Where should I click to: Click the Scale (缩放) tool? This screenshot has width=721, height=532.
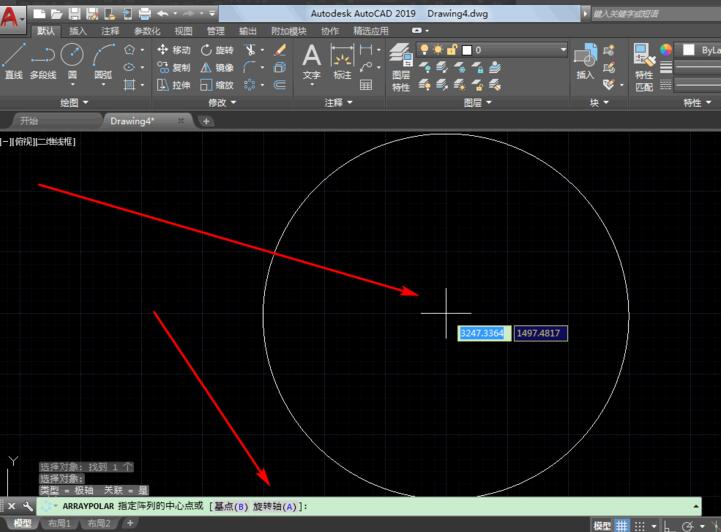[x=217, y=85]
